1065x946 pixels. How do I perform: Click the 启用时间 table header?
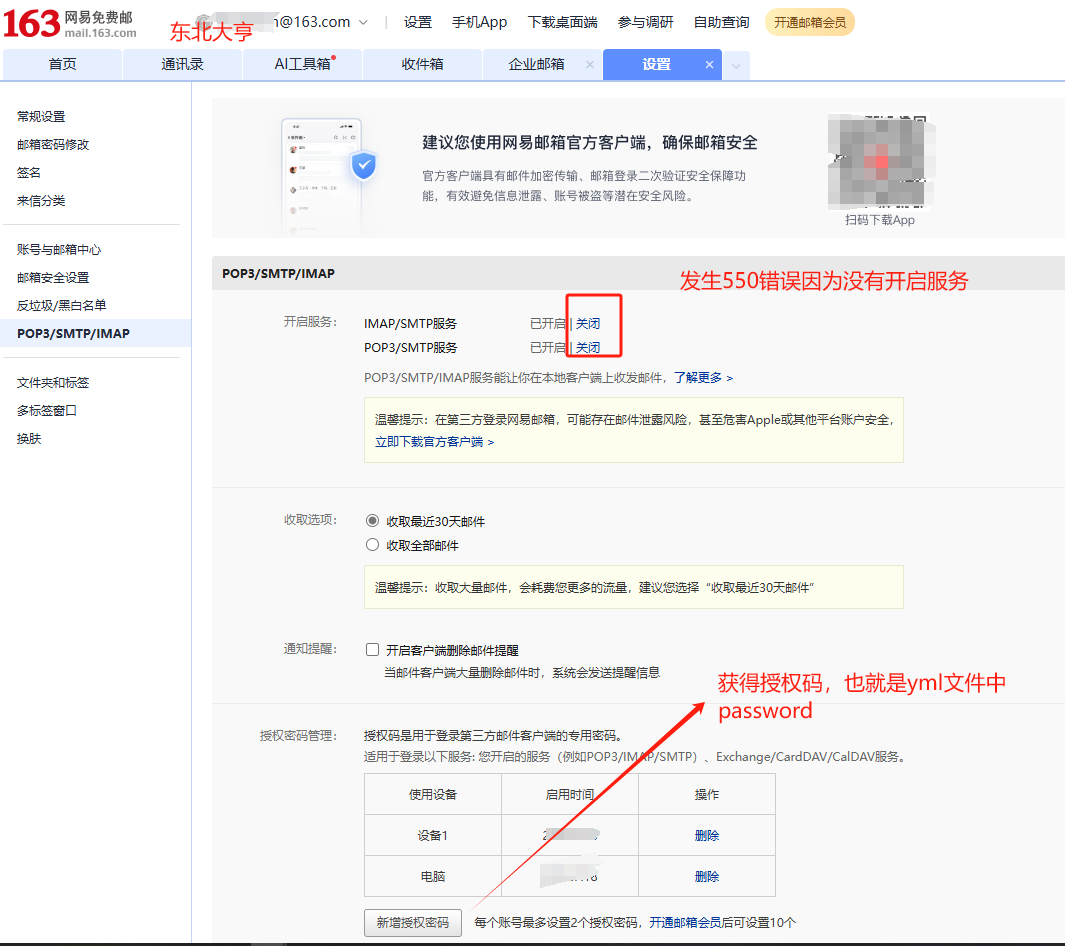(x=570, y=795)
